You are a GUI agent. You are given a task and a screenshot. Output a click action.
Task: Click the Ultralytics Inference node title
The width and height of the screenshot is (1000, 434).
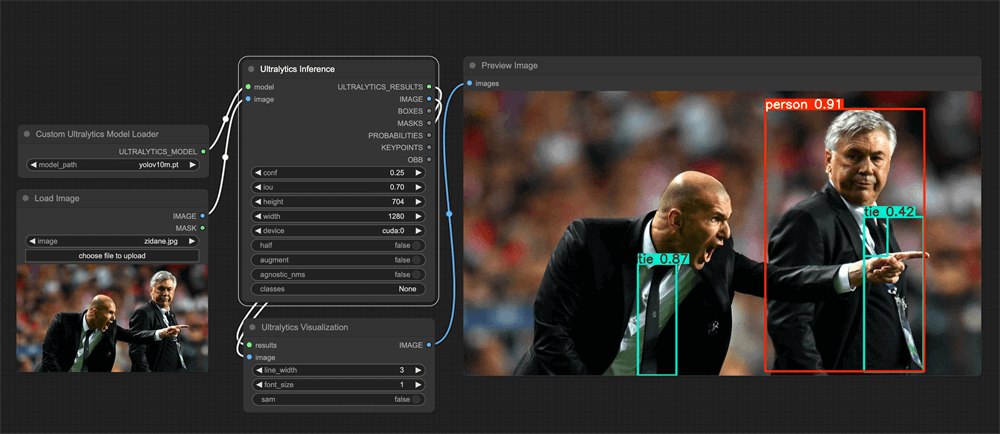tap(297, 69)
